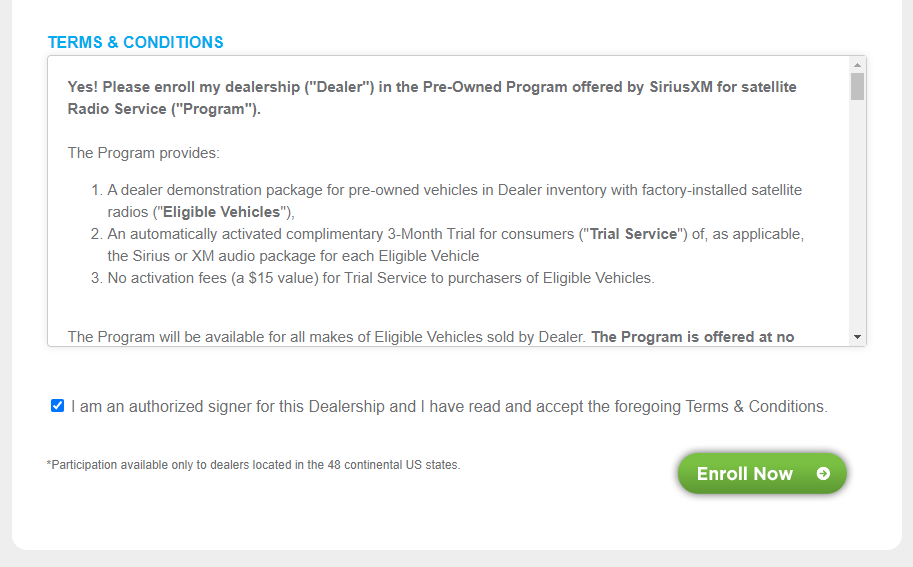Click the participation footnote about 48 continental states
Screen dimensions: 913x567
coord(253,465)
